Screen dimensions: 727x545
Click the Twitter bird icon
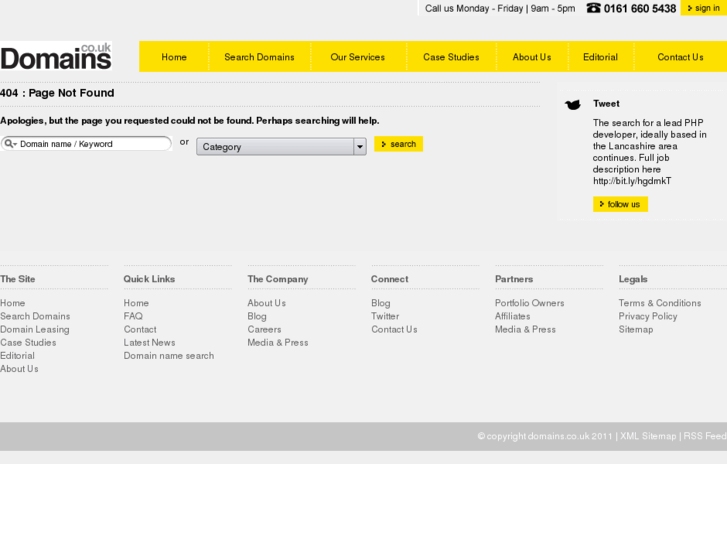tap(572, 104)
